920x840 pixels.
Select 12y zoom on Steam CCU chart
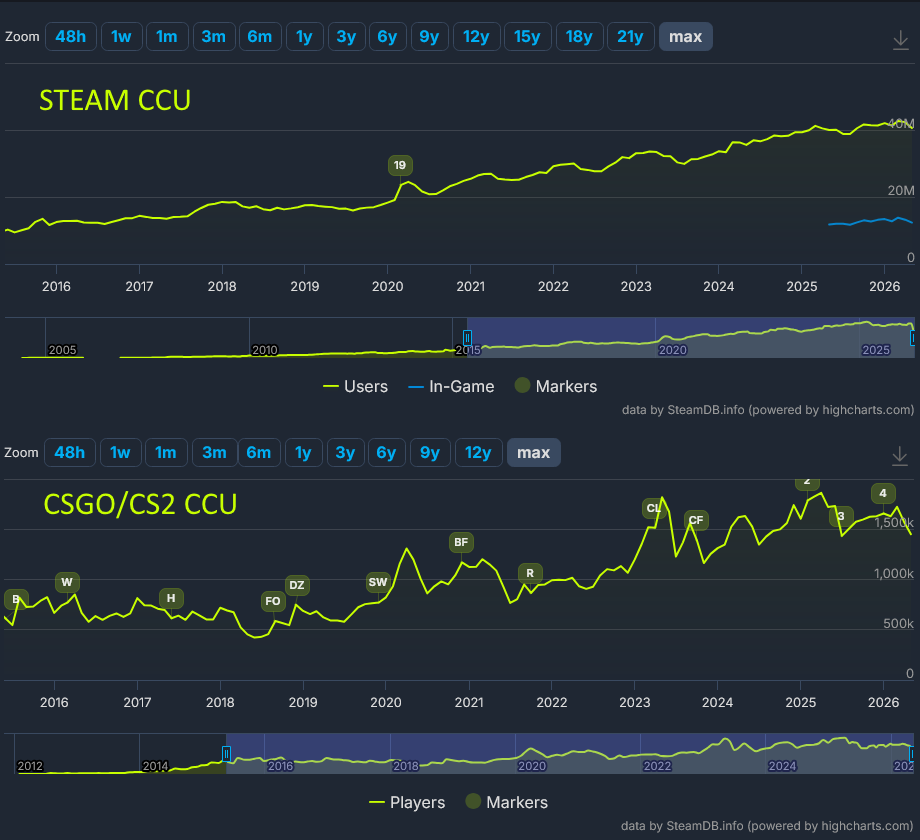[476, 37]
